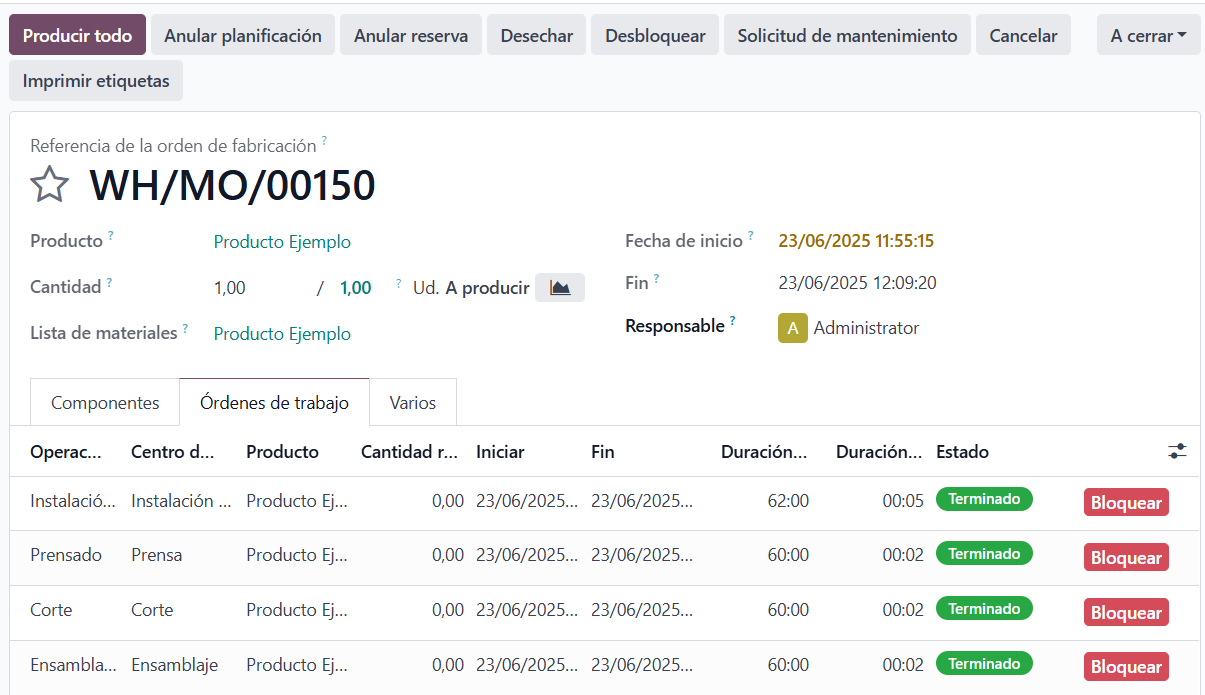Click Bloquear on the Instalación row
The width and height of the screenshot is (1205, 695).
click(x=1126, y=502)
